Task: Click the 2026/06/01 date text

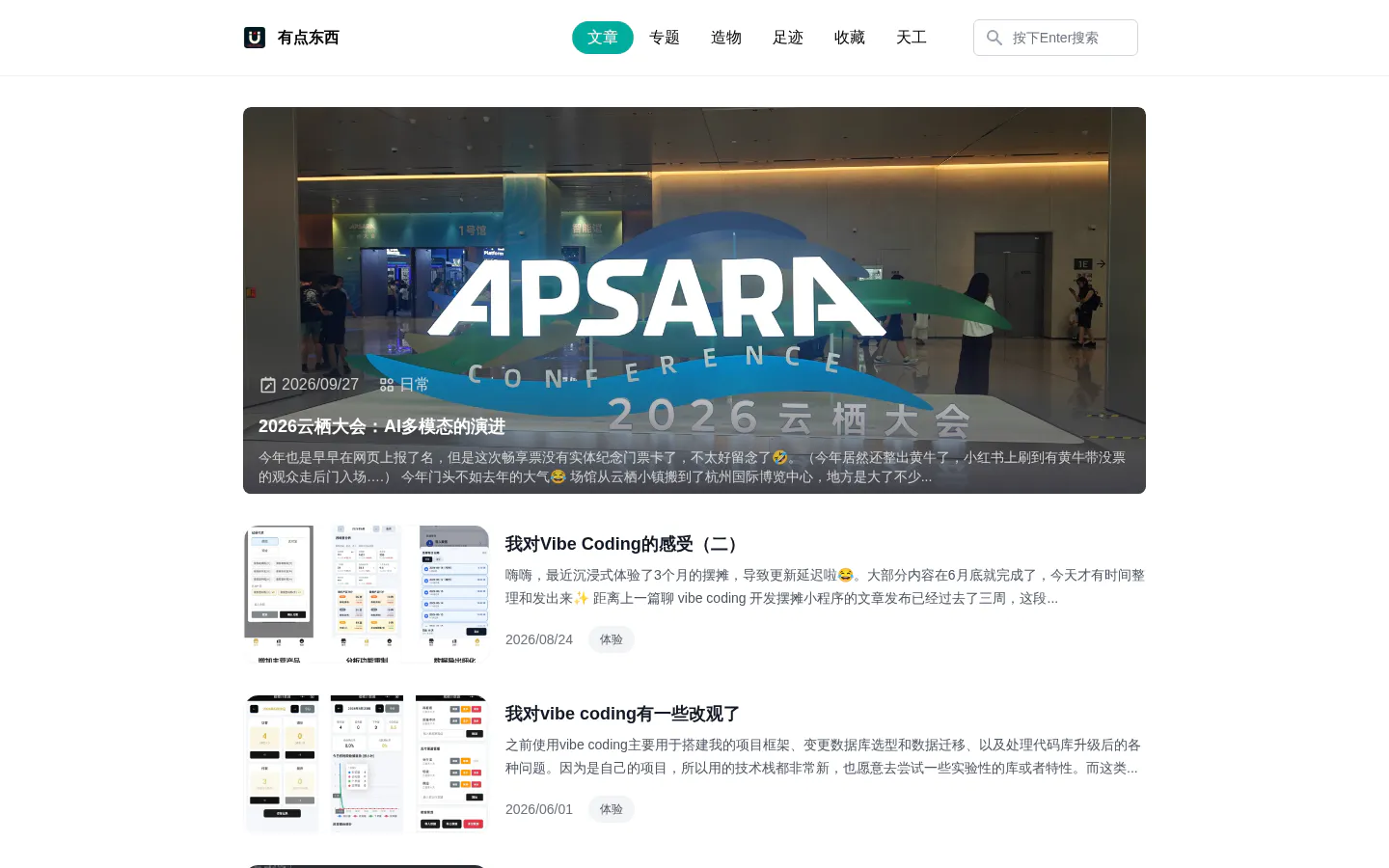Action: click(x=539, y=809)
